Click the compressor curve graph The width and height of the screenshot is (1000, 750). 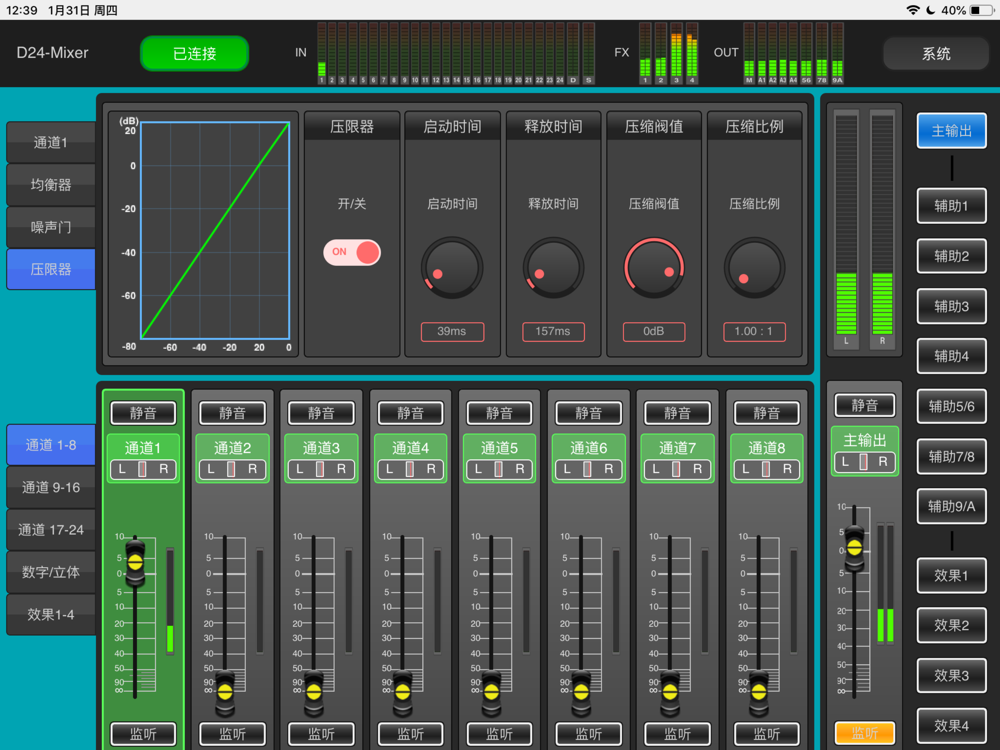click(x=215, y=231)
